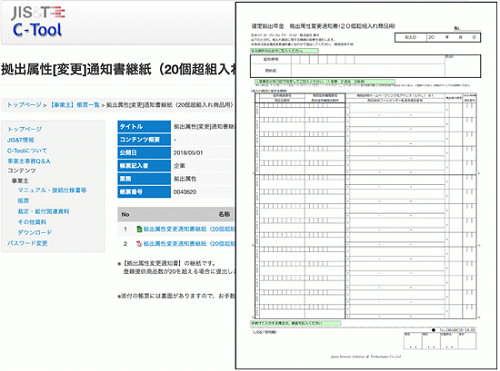
Task: Open row 1 拠出属性変更通知書継紙 file link
Action: click(x=189, y=229)
